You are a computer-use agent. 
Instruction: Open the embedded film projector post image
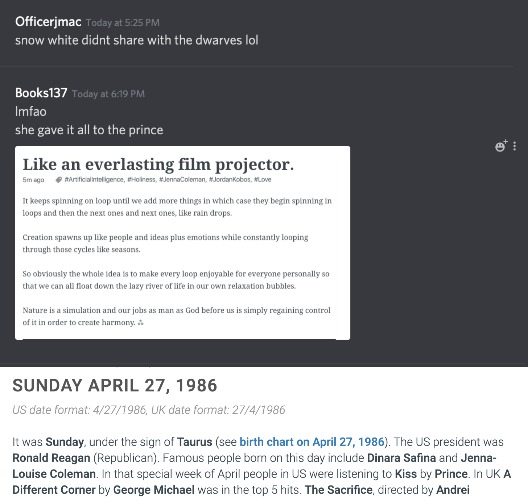(x=182, y=243)
